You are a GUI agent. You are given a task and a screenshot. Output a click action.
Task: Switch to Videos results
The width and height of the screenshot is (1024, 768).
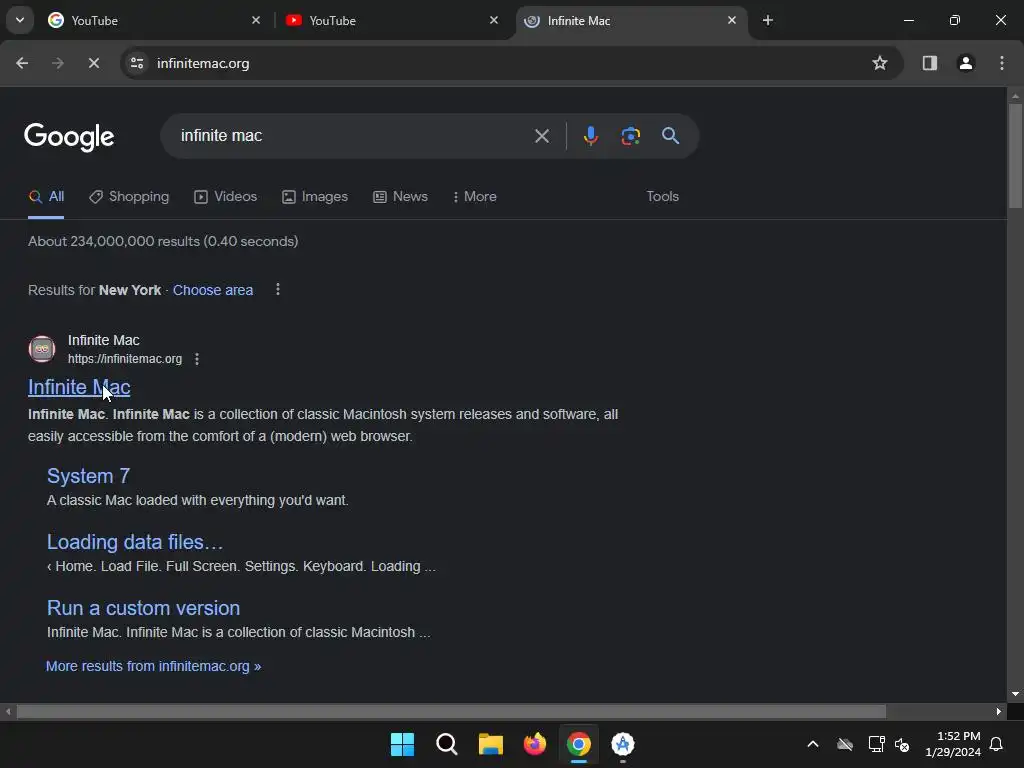pyautogui.click(x=225, y=197)
